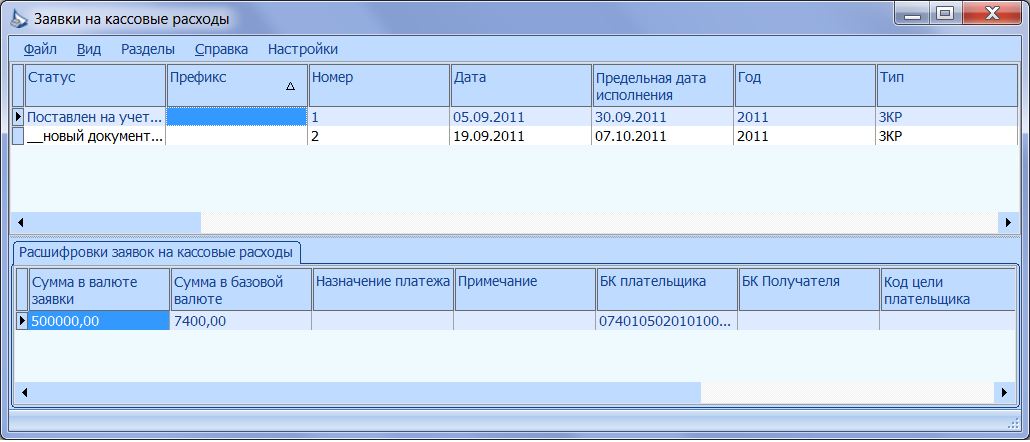The width and height of the screenshot is (1030, 442).
Task: Click ЗКР type cell in first row
Action: click(947, 117)
